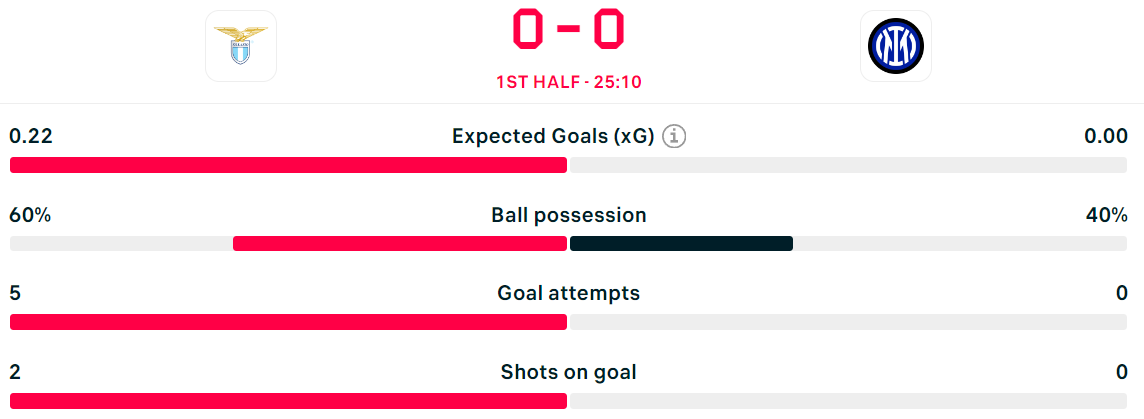Click Lazio's 0.22 xG value
The width and height of the screenshot is (1144, 419).
pos(31,136)
